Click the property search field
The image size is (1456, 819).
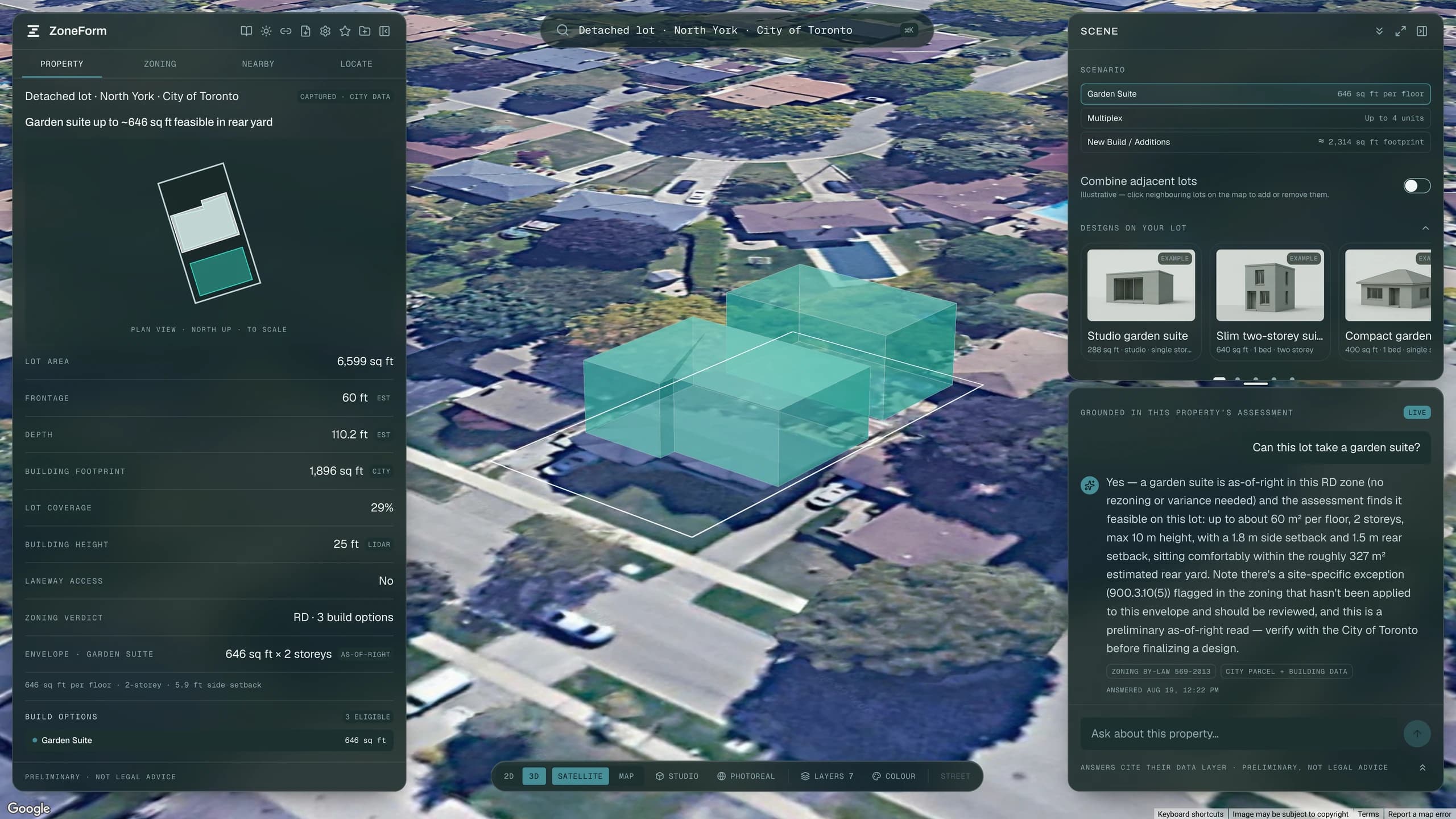coord(737,30)
